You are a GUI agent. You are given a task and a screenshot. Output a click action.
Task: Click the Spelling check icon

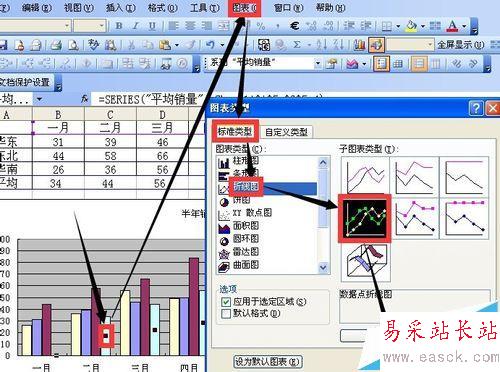coord(94,45)
